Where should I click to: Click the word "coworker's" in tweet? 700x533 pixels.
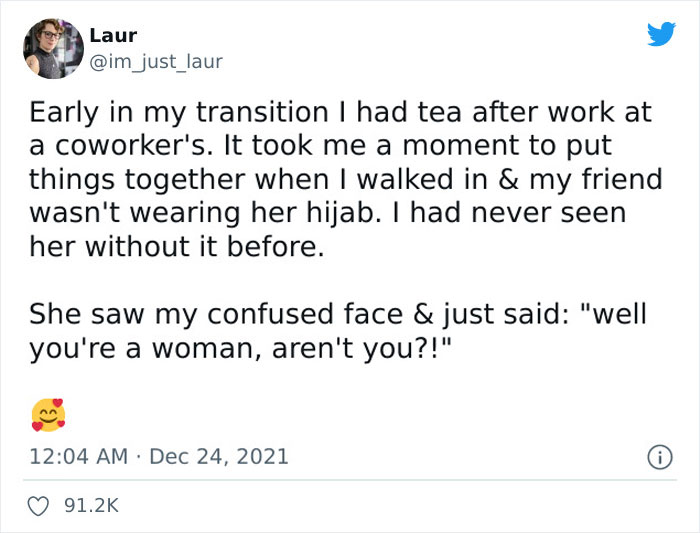[x=133, y=146]
